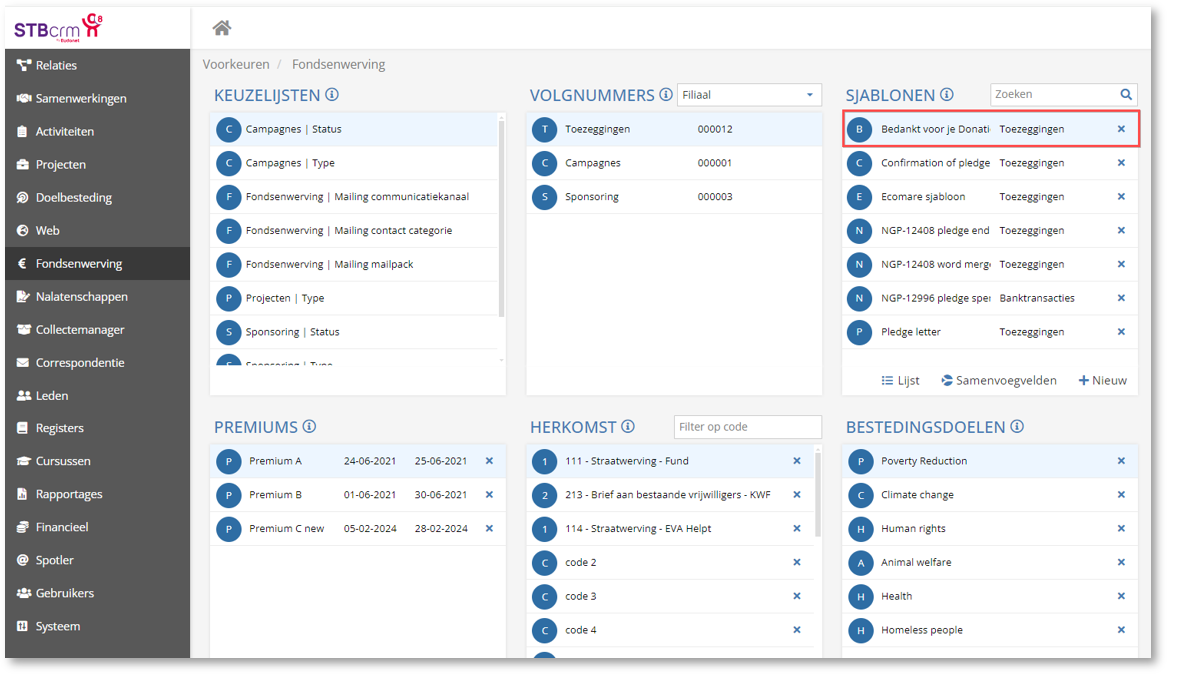This screenshot has height=692, width=1193.
Task: Open Relaties in the sidebar
Action: coord(97,65)
